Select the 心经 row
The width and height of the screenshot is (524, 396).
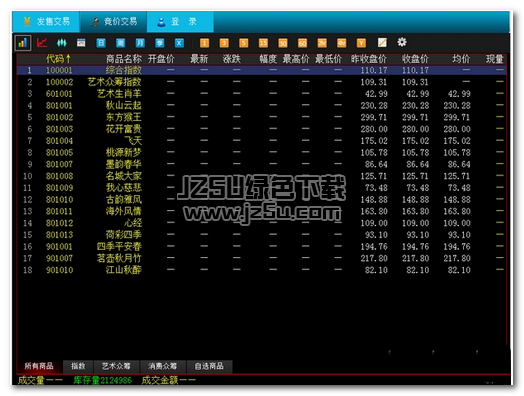pos(262,223)
